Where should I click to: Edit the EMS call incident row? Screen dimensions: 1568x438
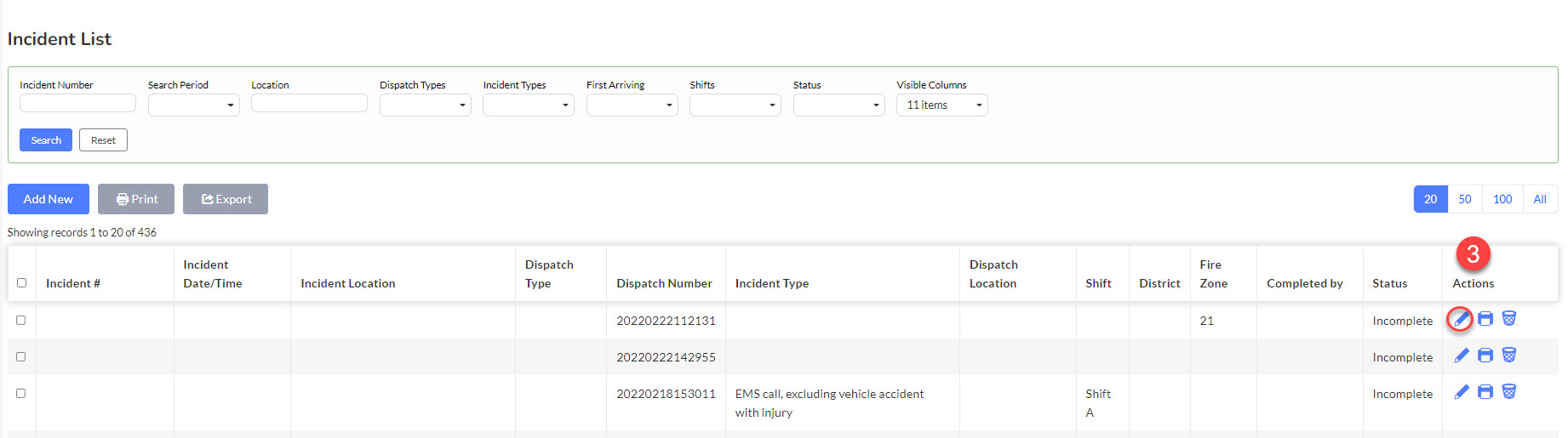tap(1462, 392)
